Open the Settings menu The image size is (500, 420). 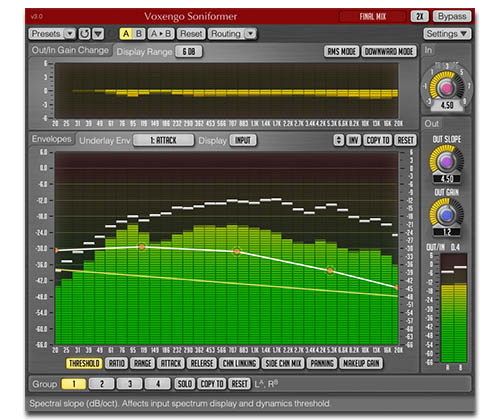click(447, 34)
